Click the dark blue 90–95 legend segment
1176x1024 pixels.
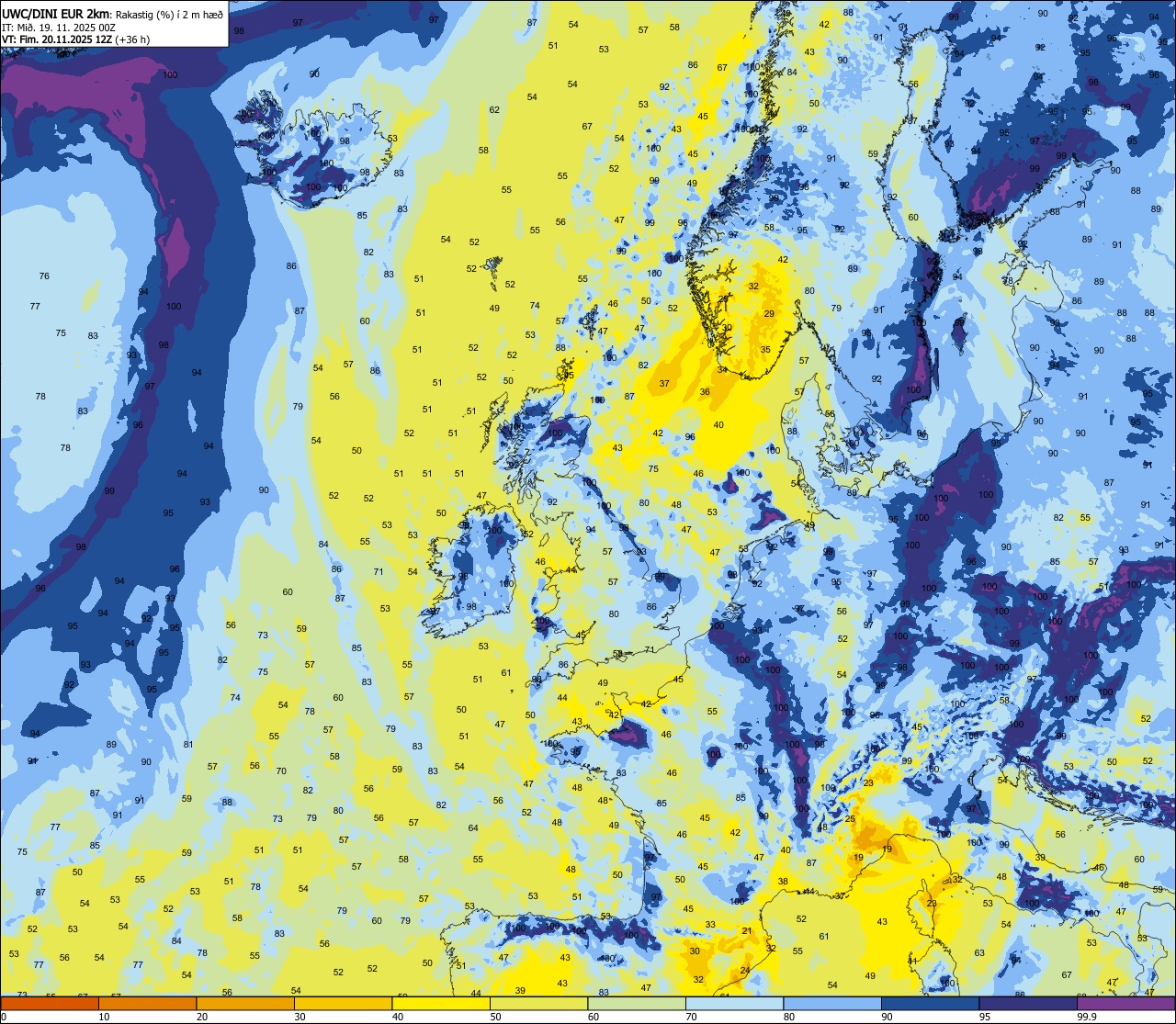931,1003
